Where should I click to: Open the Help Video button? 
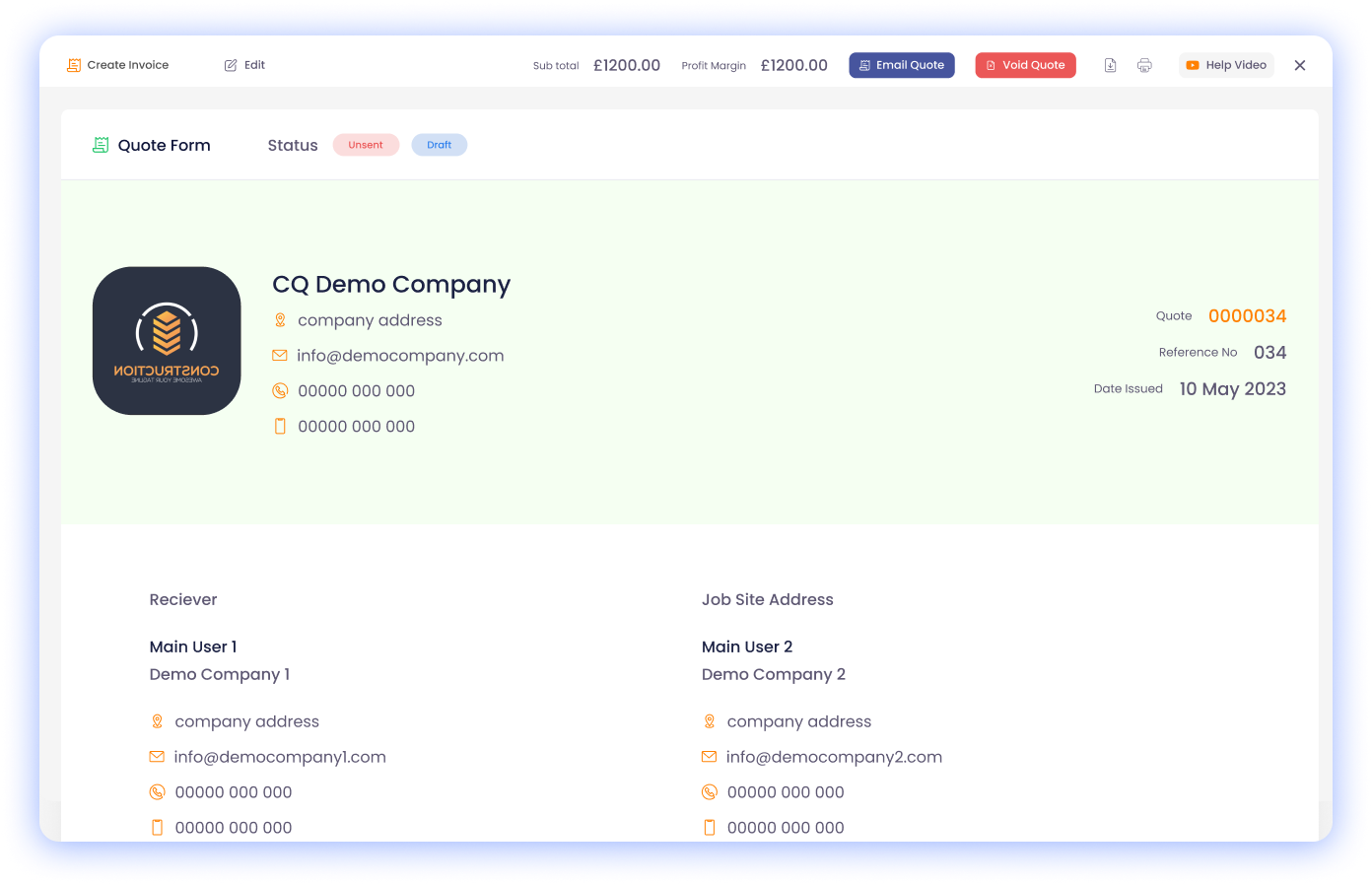(1226, 65)
